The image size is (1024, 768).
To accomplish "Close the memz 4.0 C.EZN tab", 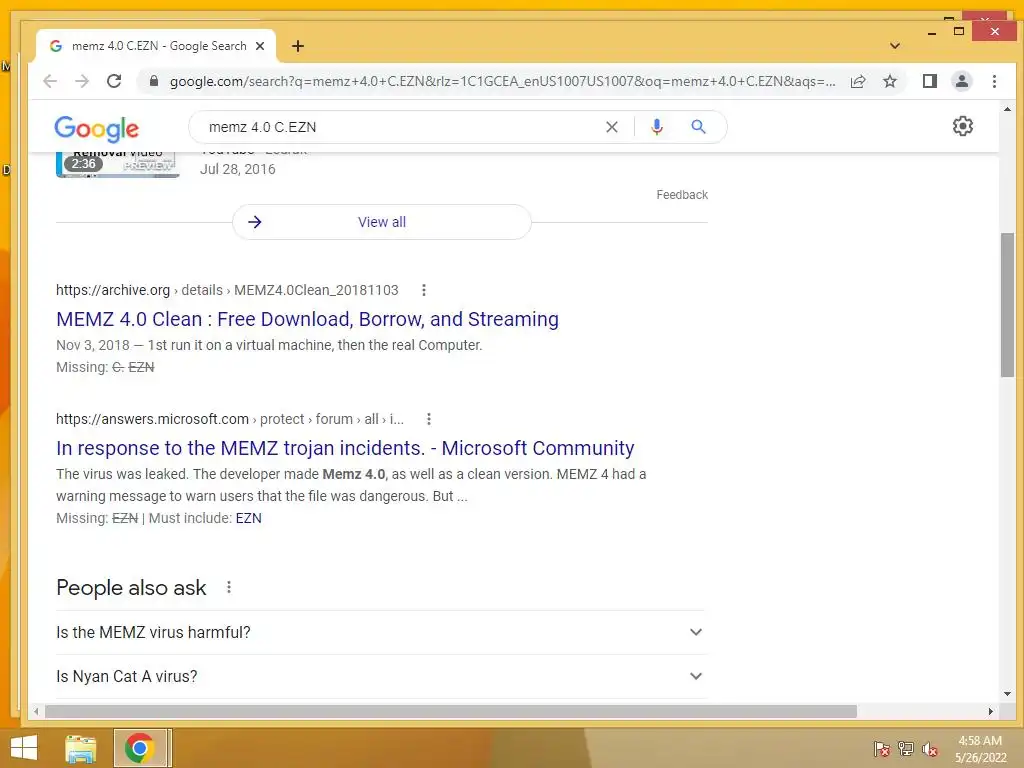I will [260, 46].
